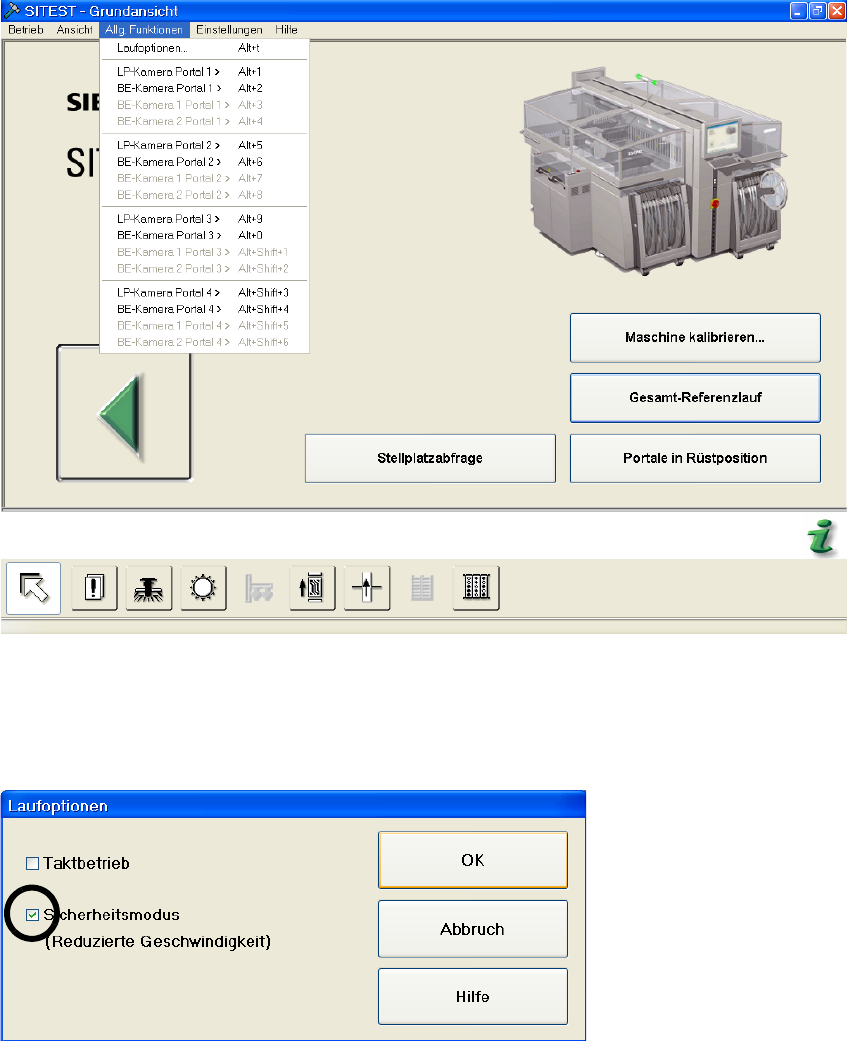Click the Maschine kalibrieren... button

[x=695, y=338]
